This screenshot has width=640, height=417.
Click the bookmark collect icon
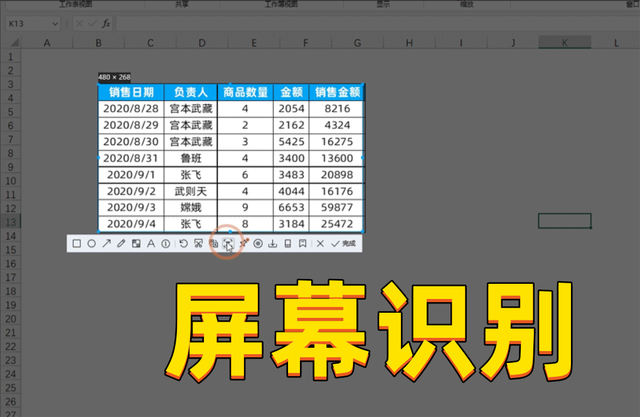coord(302,244)
